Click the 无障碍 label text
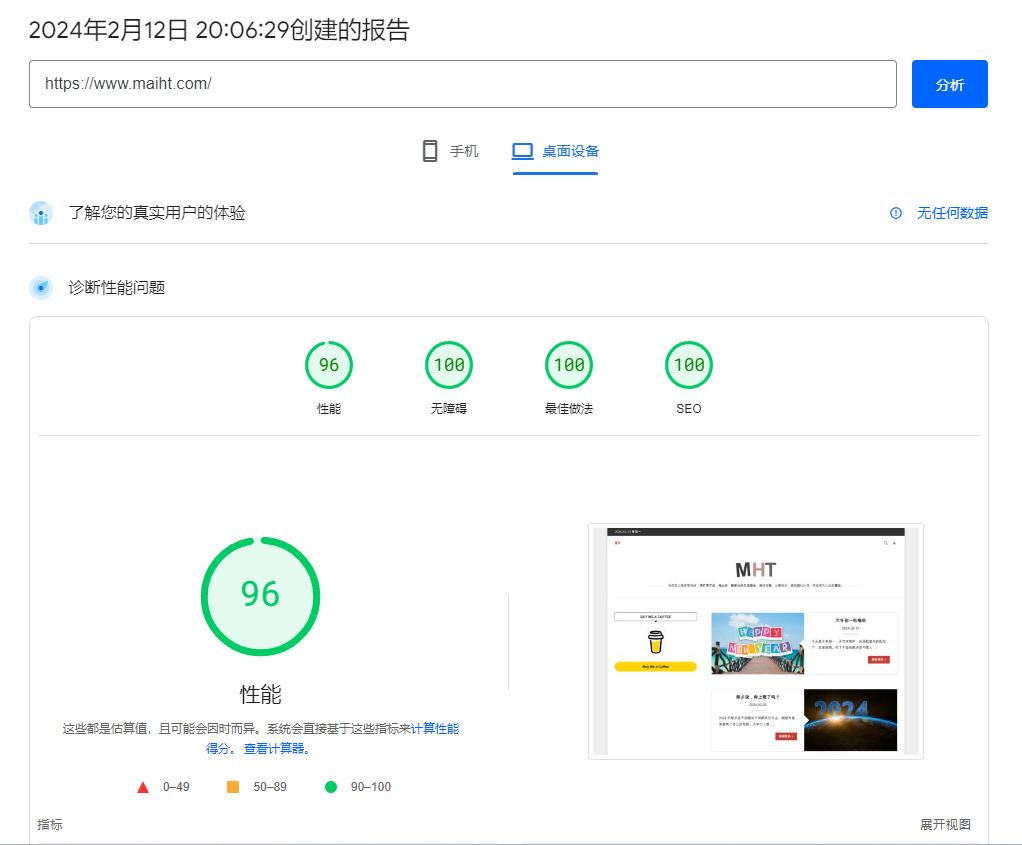Image resolution: width=1022 pixels, height=845 pixels. click(448, 409)
